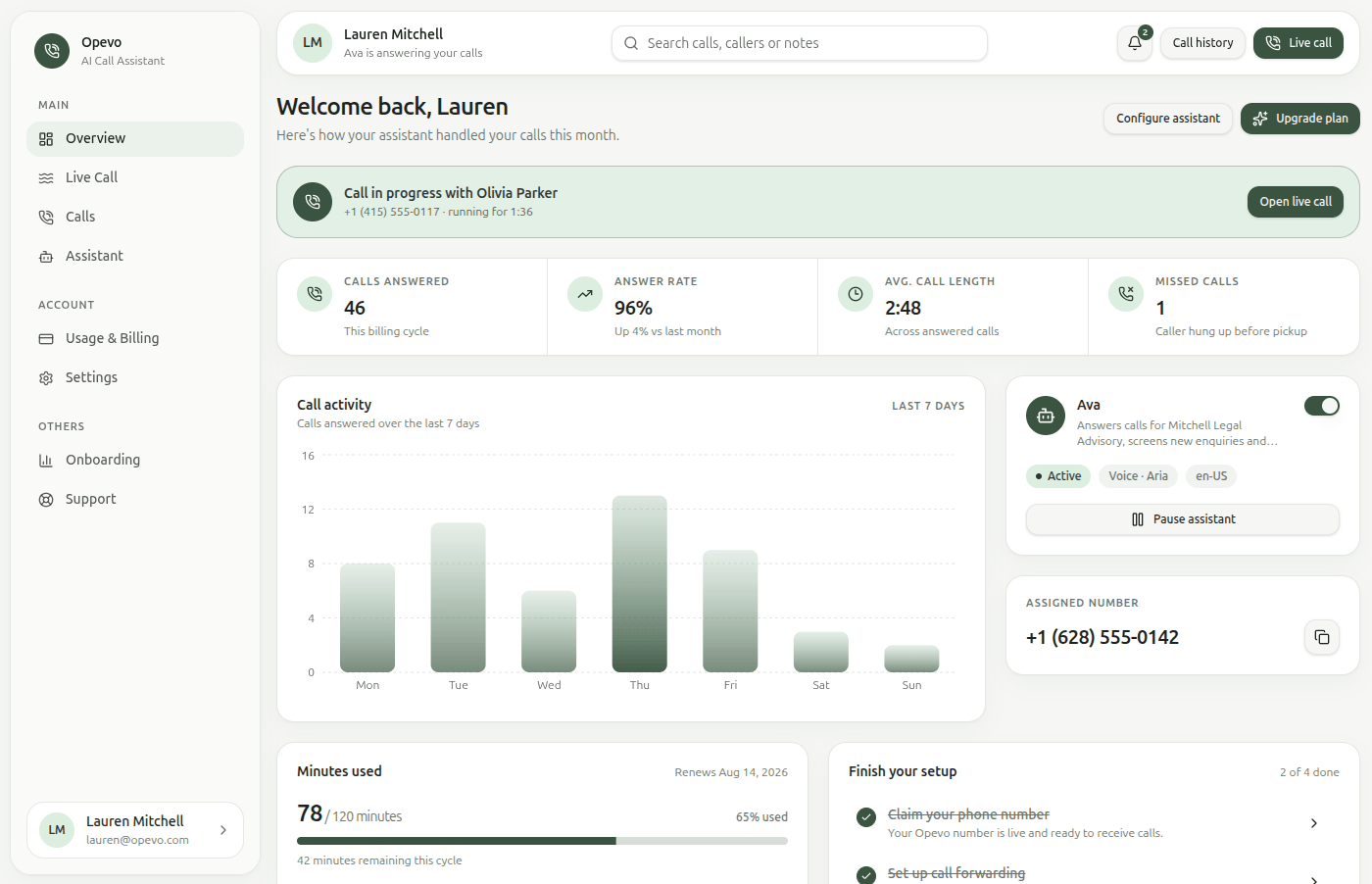Click the search magnifier icon

pyautogui.click(x=631, y=43)
